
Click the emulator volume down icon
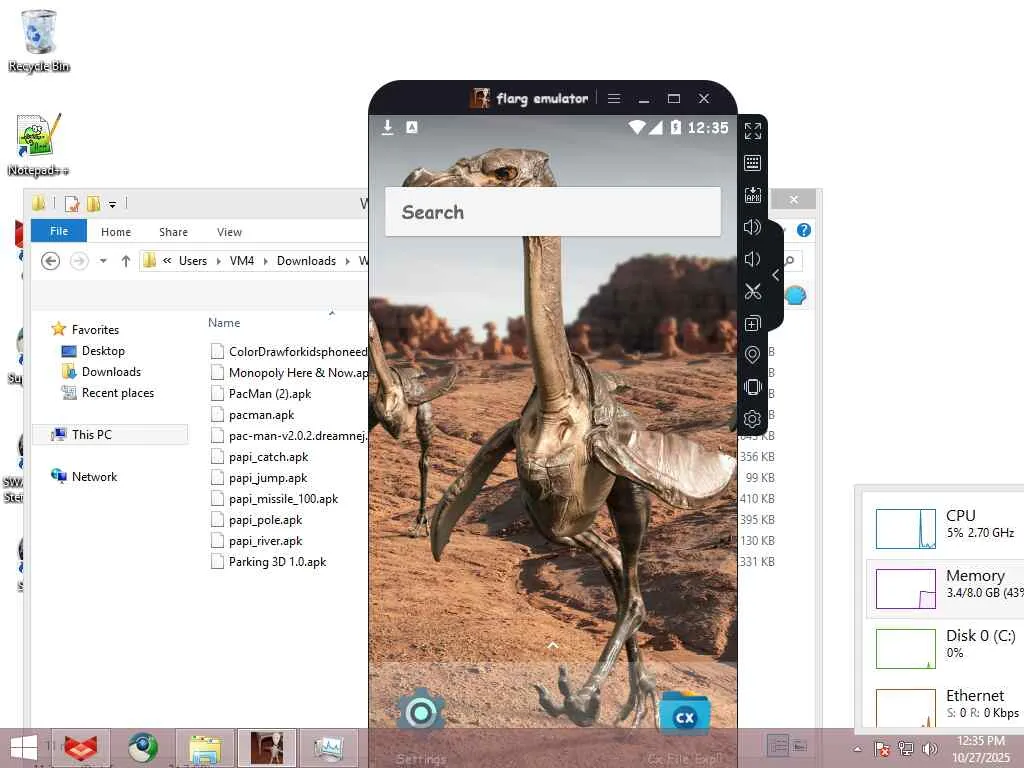click(x=752, y=259)
